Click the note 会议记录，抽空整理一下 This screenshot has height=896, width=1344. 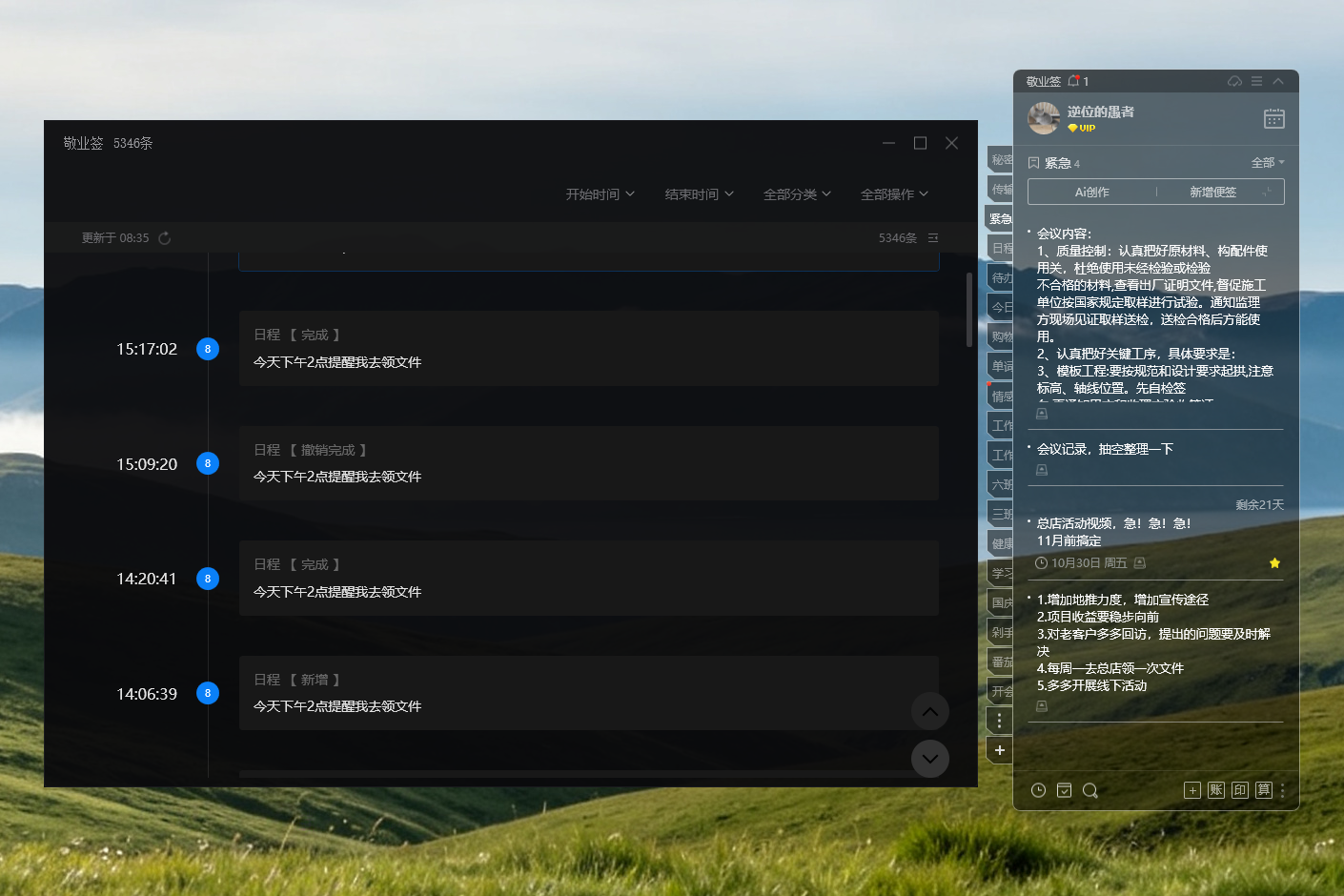click(1105, 449)
